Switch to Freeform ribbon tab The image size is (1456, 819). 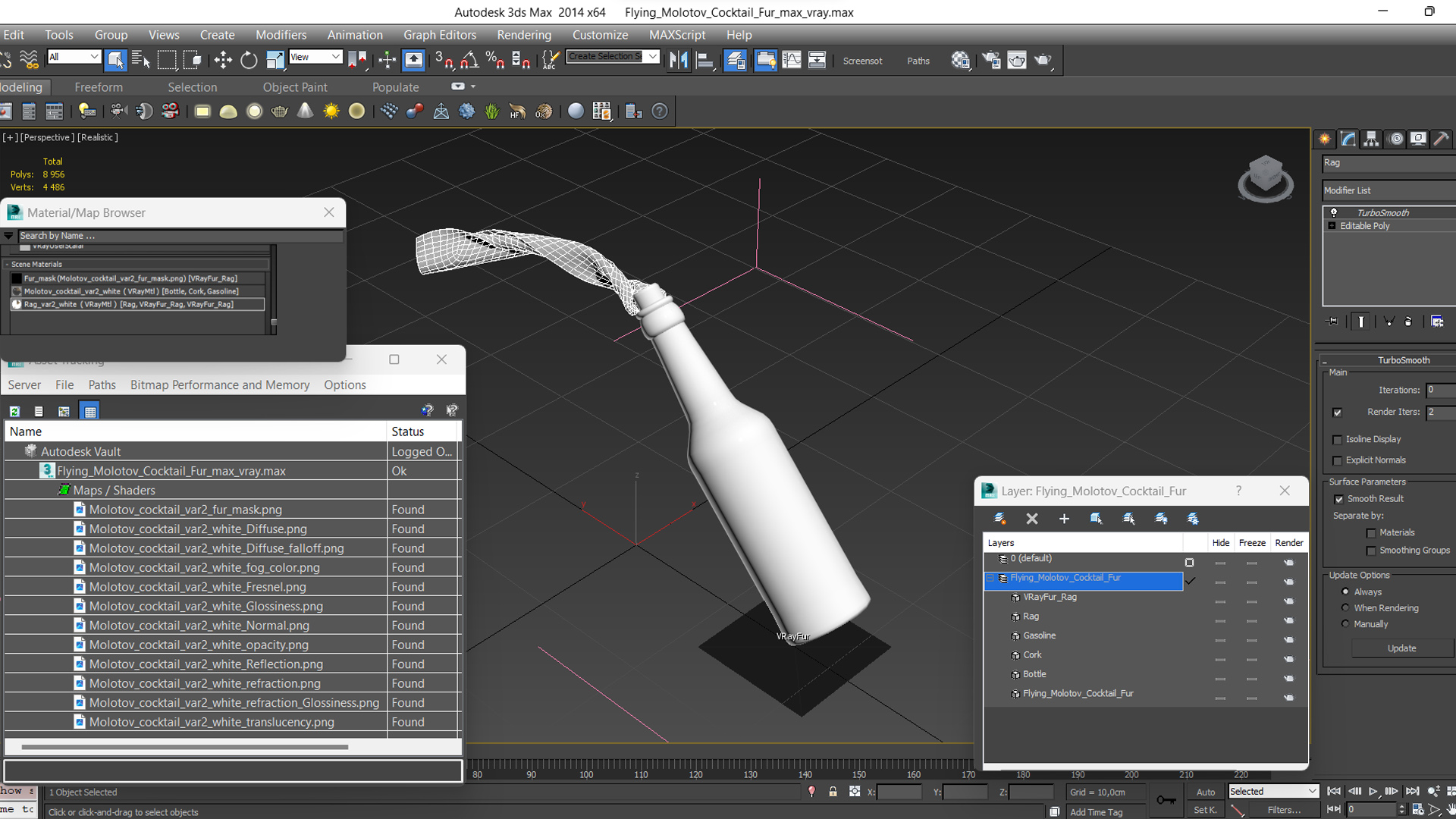pos(99,87)
